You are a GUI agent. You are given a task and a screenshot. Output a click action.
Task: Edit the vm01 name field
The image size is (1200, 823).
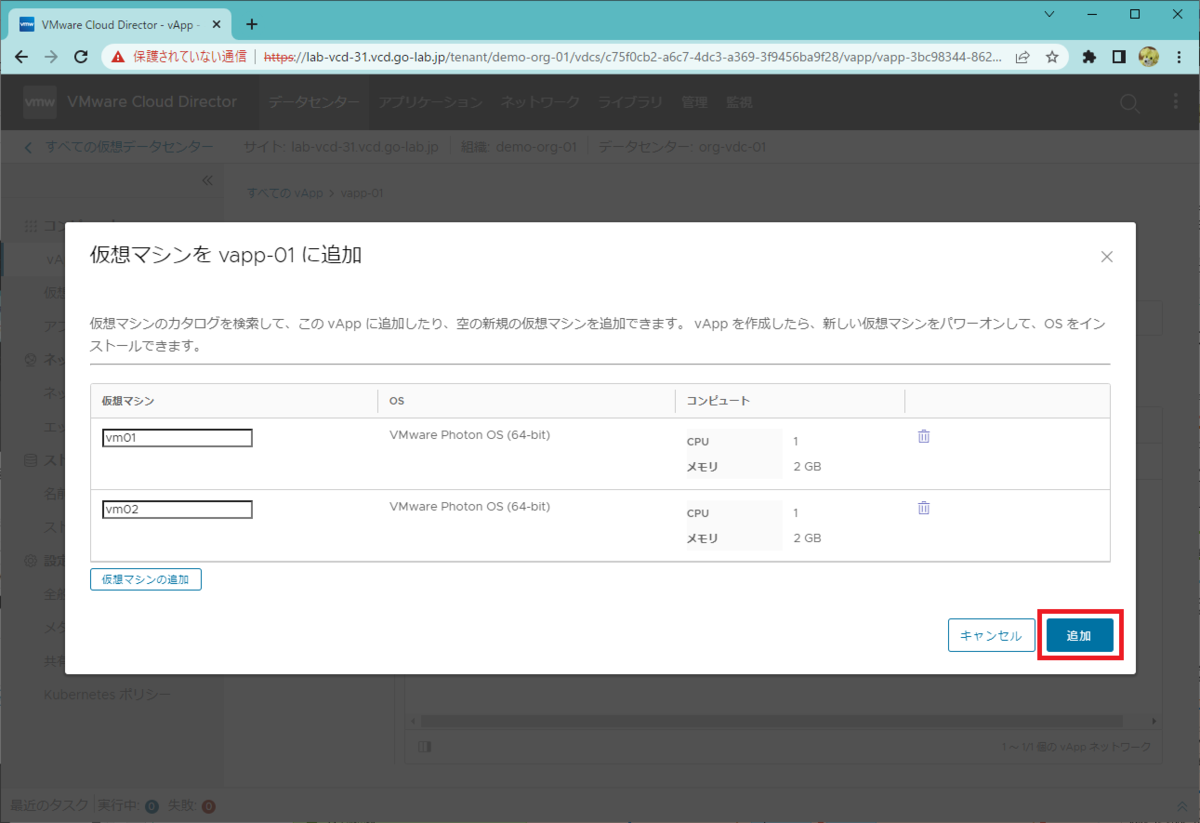[177, 438]
